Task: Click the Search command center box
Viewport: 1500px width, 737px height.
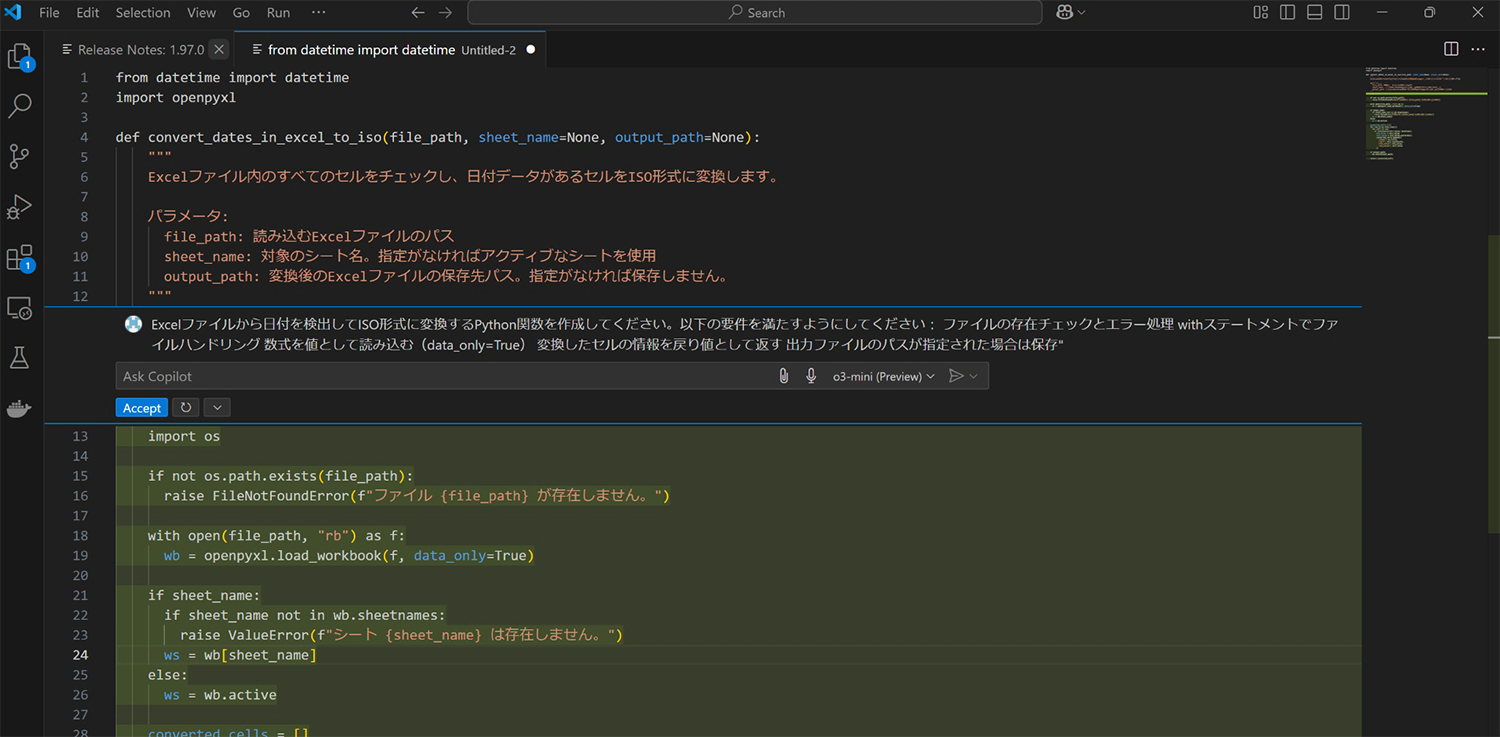Action: [755, 13]
